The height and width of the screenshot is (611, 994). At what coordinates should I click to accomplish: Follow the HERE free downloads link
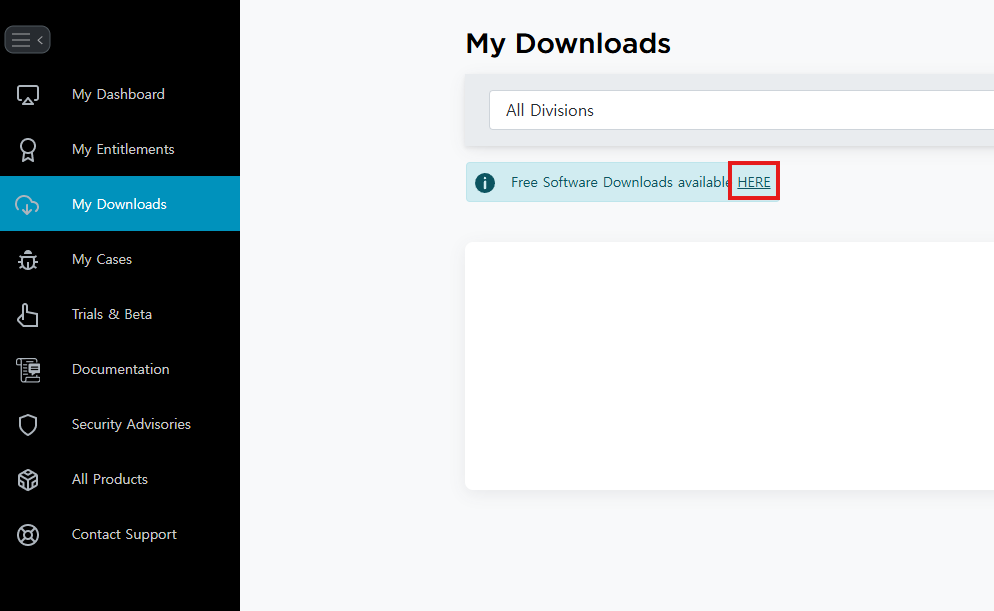(x=754, y=183)
